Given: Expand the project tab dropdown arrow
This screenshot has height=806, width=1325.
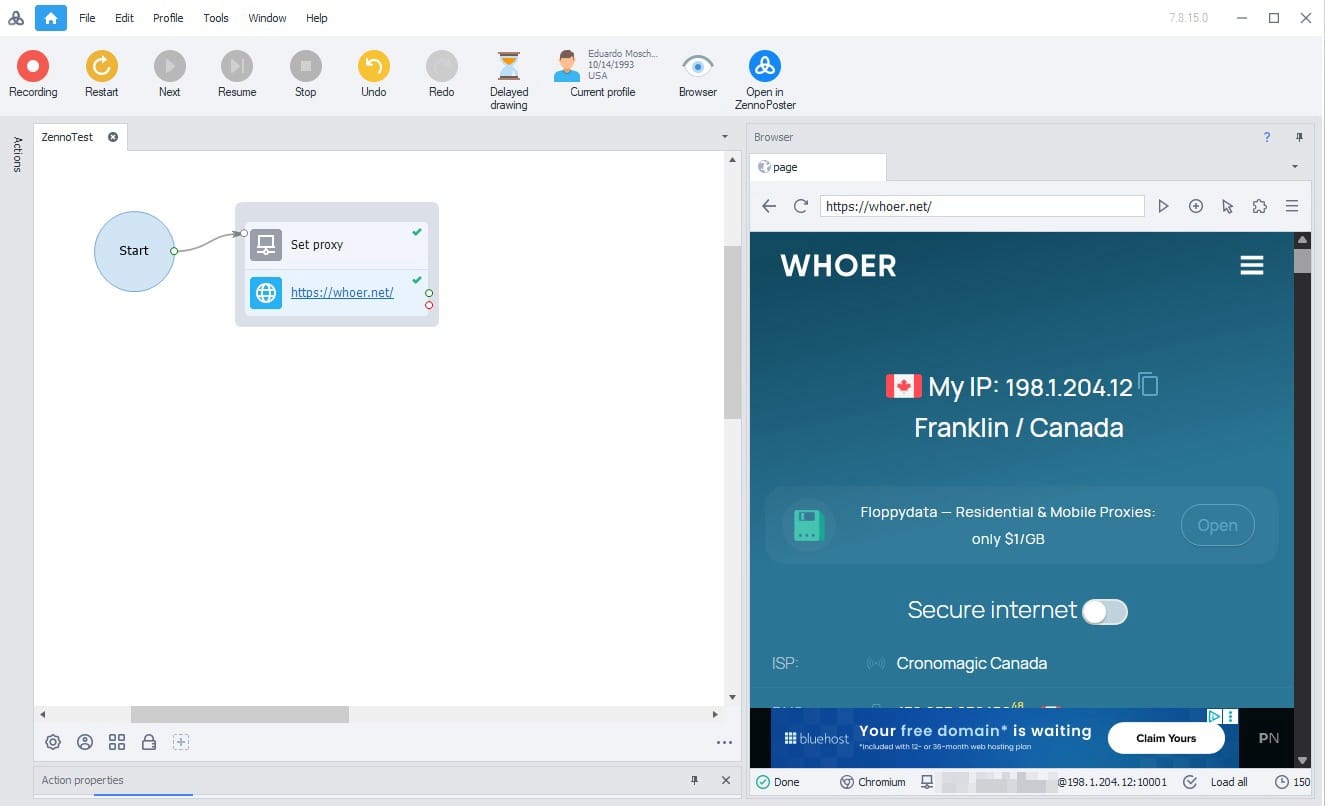Looking at the screenshot, I should [723, 136].
